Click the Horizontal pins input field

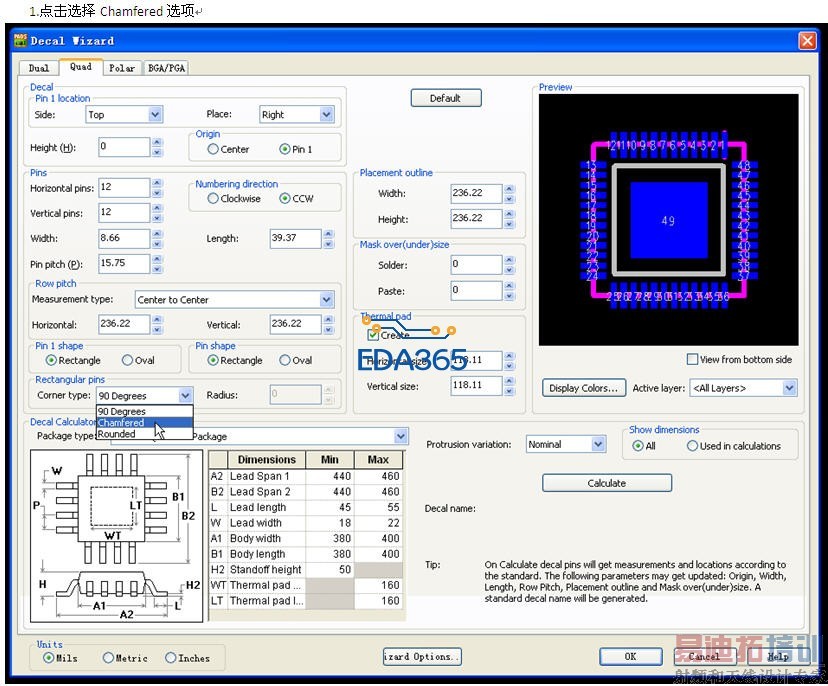(123, 188)
